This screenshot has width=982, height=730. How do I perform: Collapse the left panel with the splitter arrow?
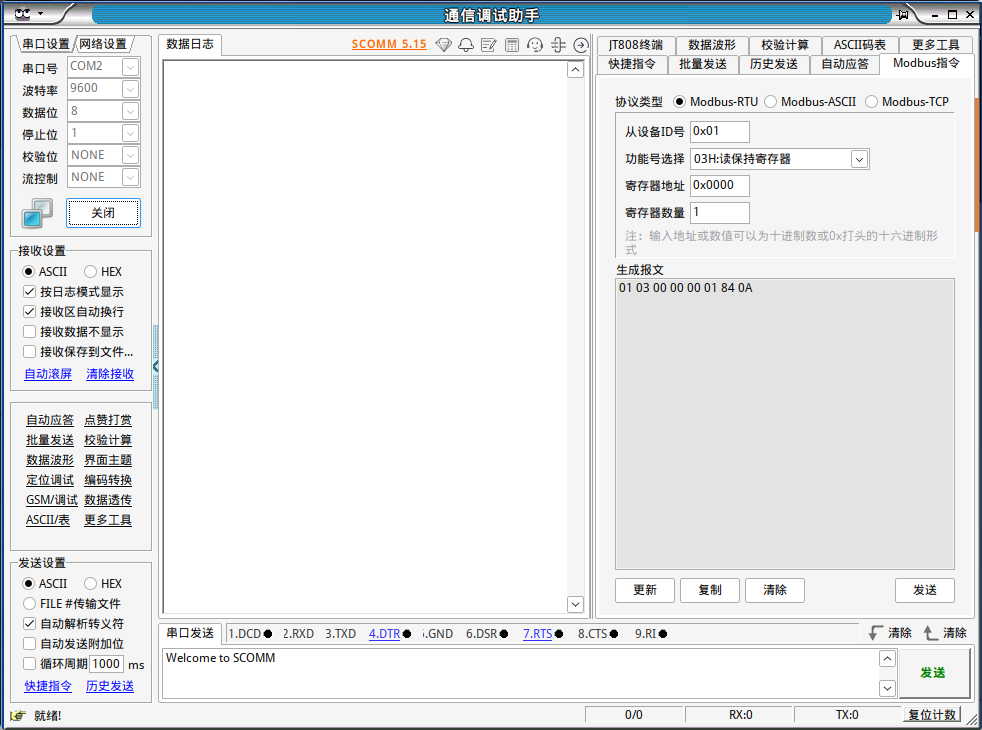pos(155,367)
